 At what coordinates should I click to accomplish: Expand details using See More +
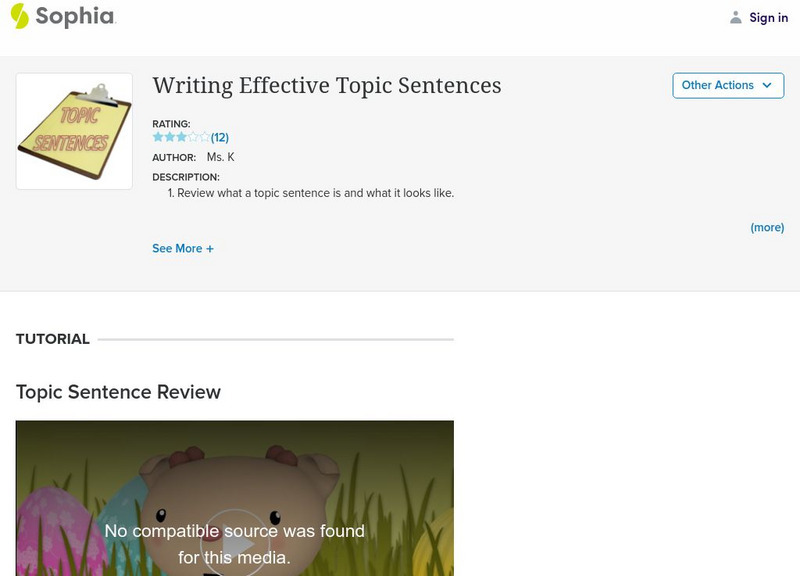[x=183, y=248]
